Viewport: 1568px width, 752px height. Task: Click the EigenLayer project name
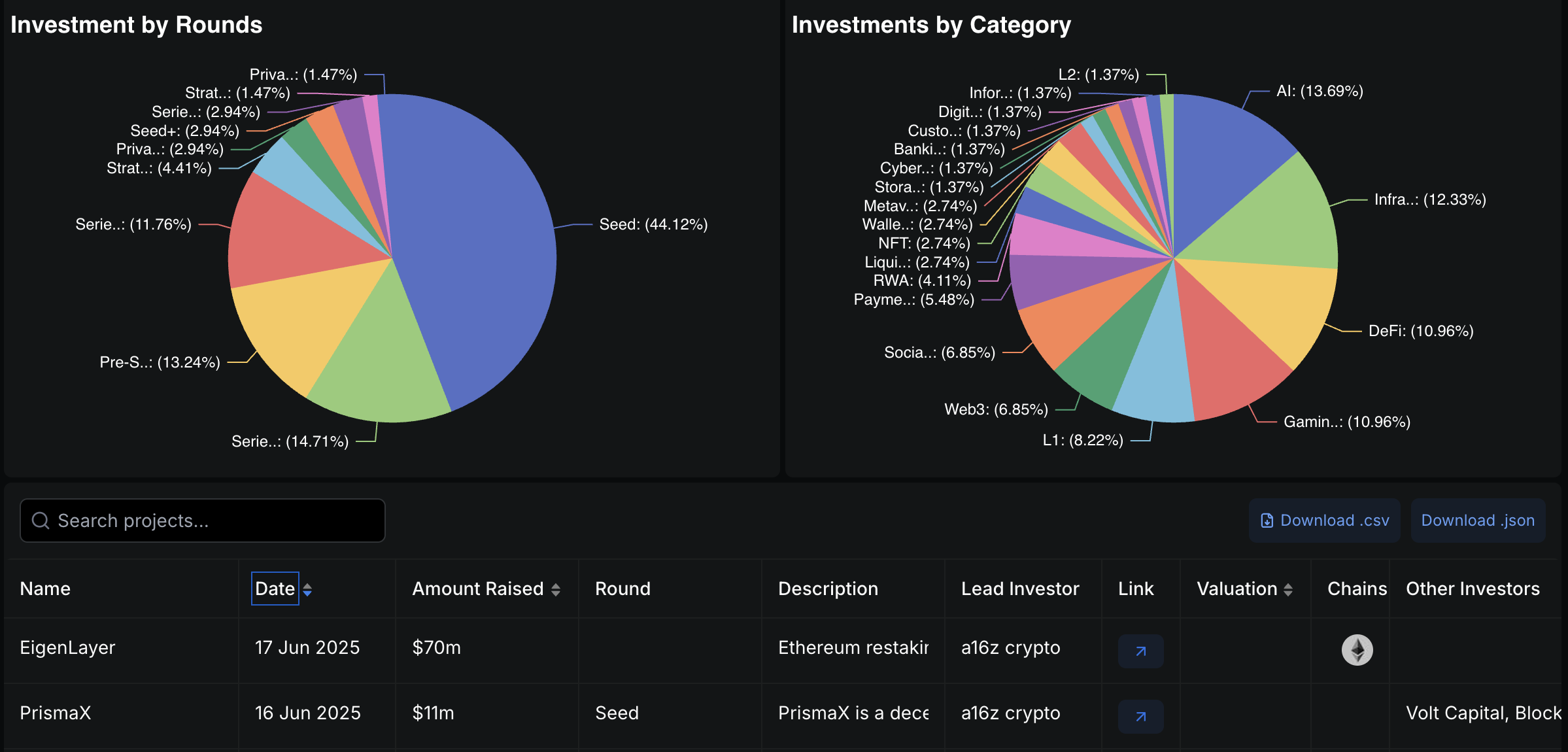pos(67,647)
